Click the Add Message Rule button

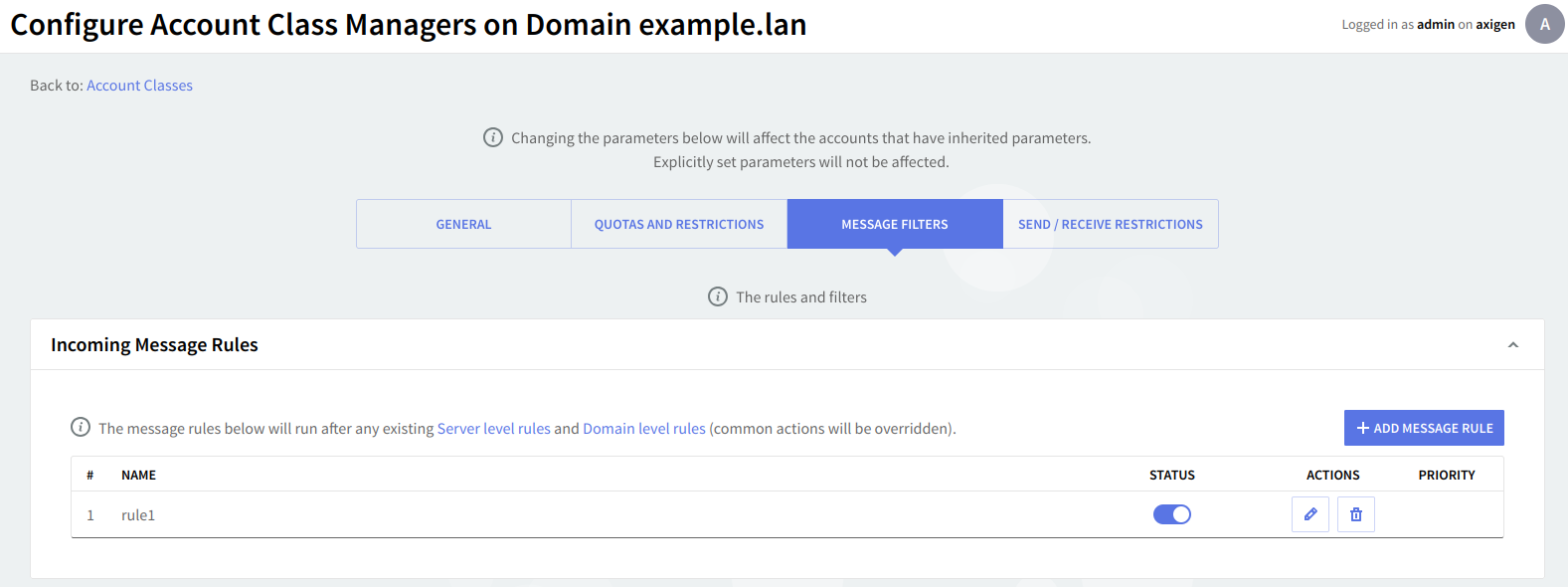pos(1423,428)
